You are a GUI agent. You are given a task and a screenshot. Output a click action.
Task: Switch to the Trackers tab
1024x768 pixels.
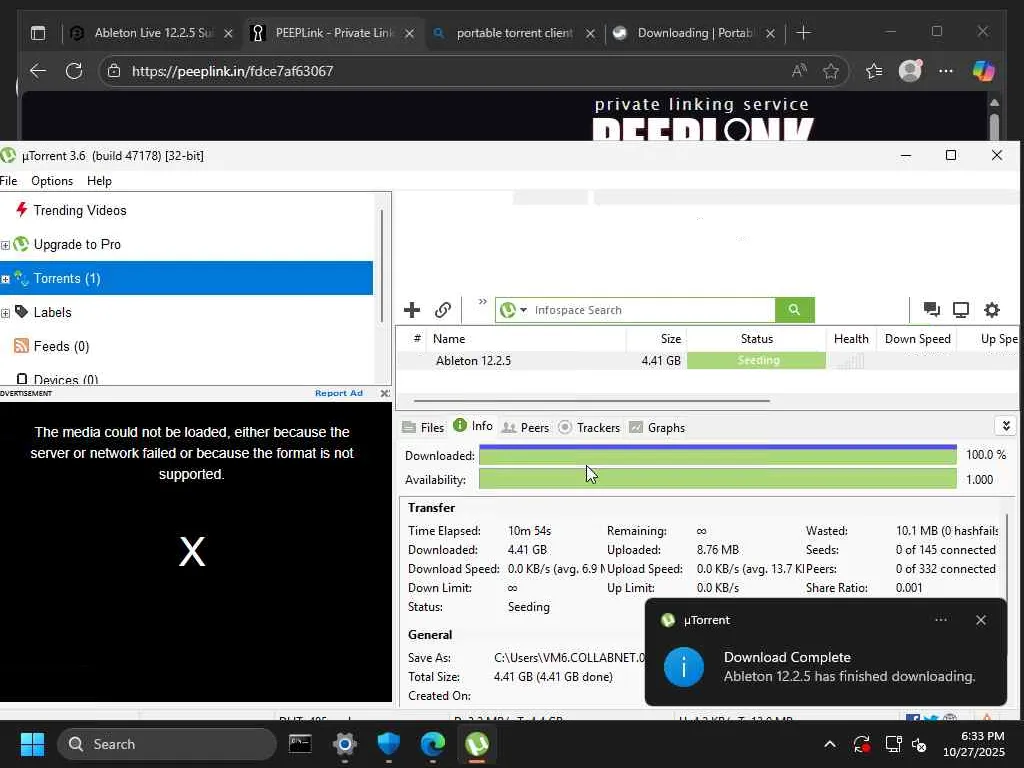point(589,428)
